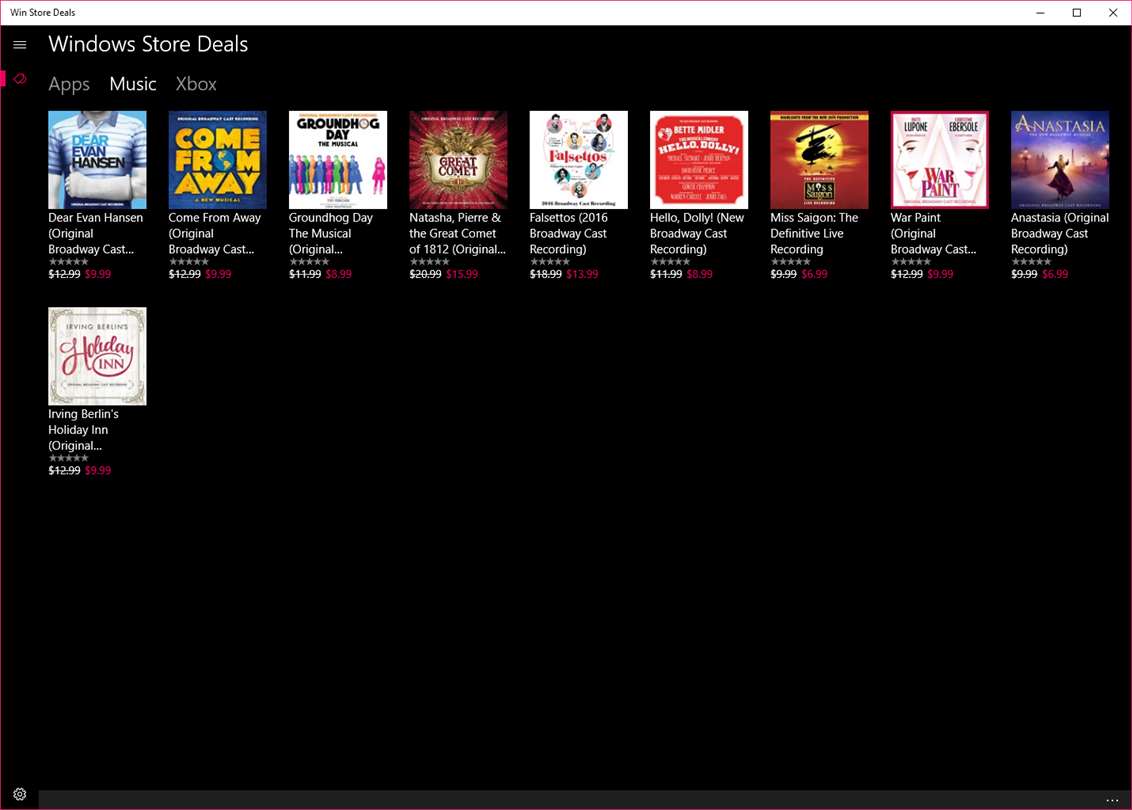
Task: Open the hamburger navigation menu
Action: (19, 45)
